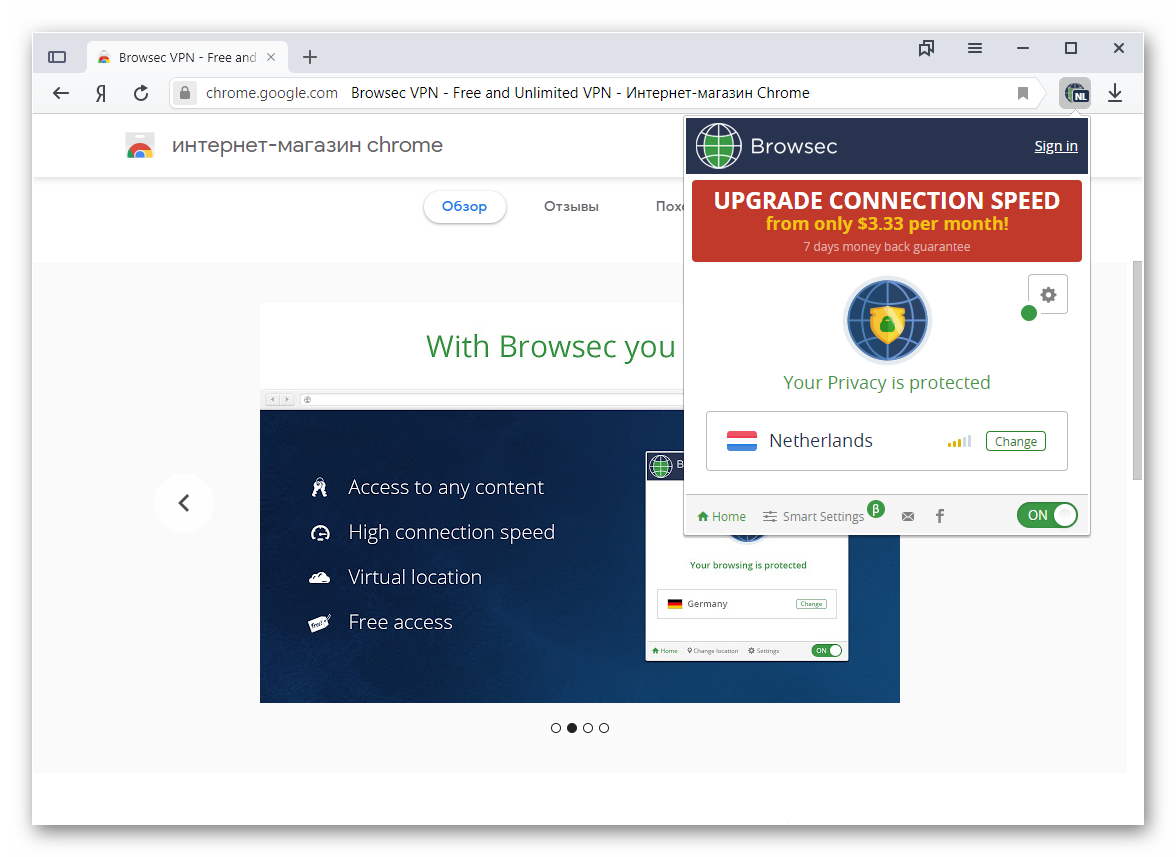
Task: Click the 'High connection speed' text
Action: (452, 532)
